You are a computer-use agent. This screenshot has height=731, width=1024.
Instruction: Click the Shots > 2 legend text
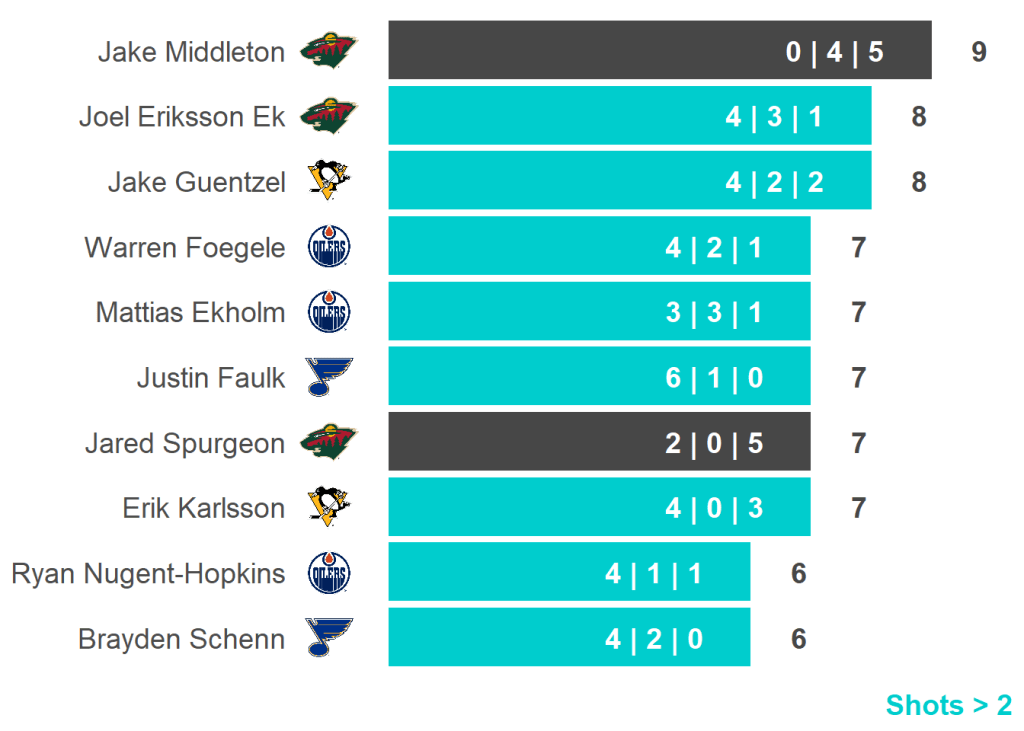tap(948, 705)
